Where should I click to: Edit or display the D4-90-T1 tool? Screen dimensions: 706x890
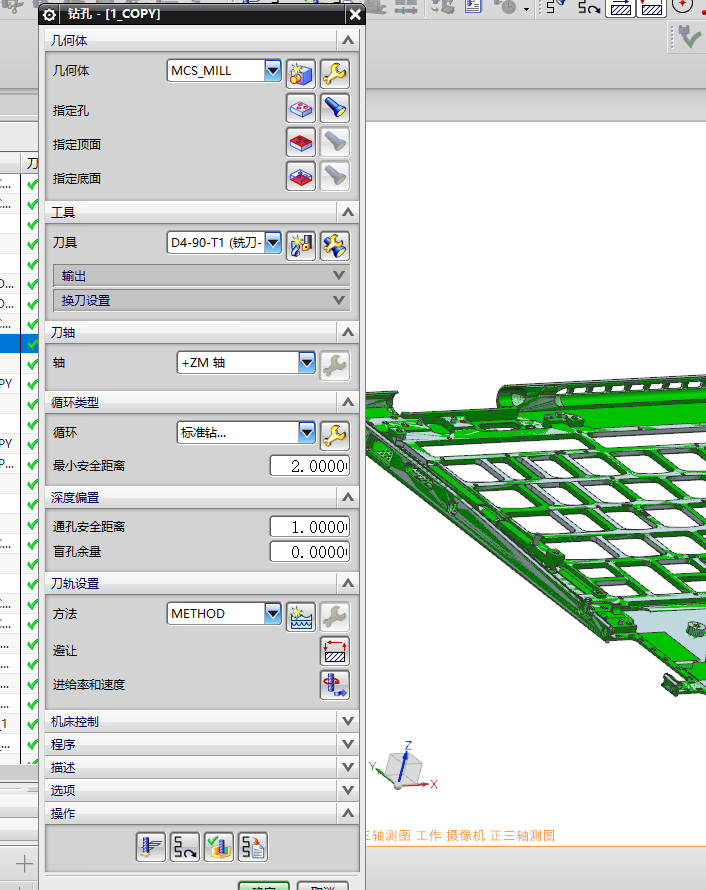(x=335, y=246)
